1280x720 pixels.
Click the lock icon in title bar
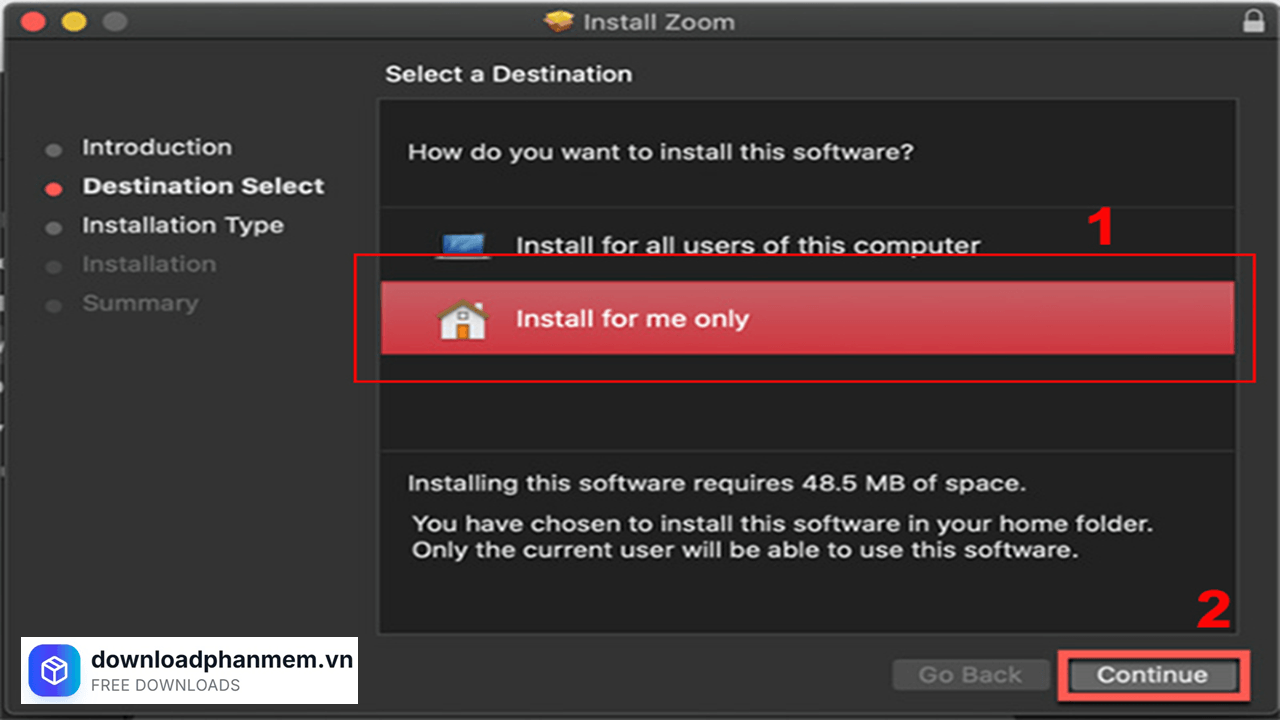click(x=1252, y=21)
